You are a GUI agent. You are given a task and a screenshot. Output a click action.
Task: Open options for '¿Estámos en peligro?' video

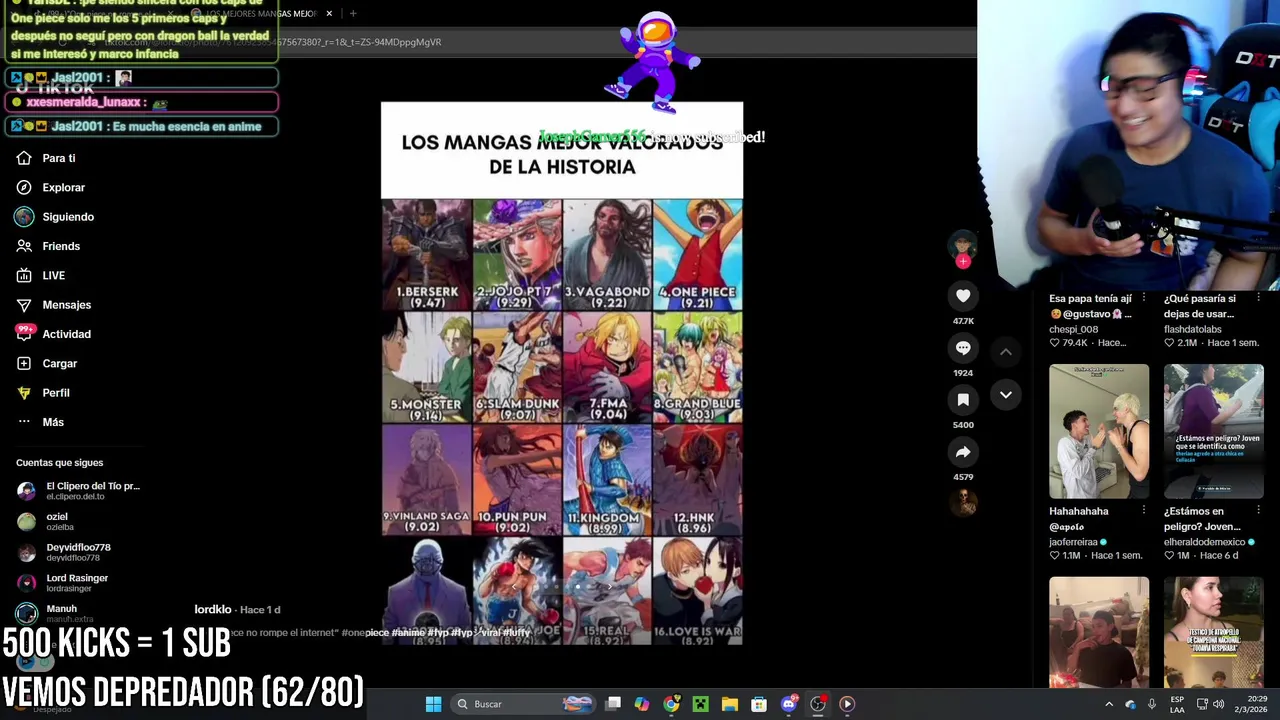pyautogui.click(x=1258, y=511)
